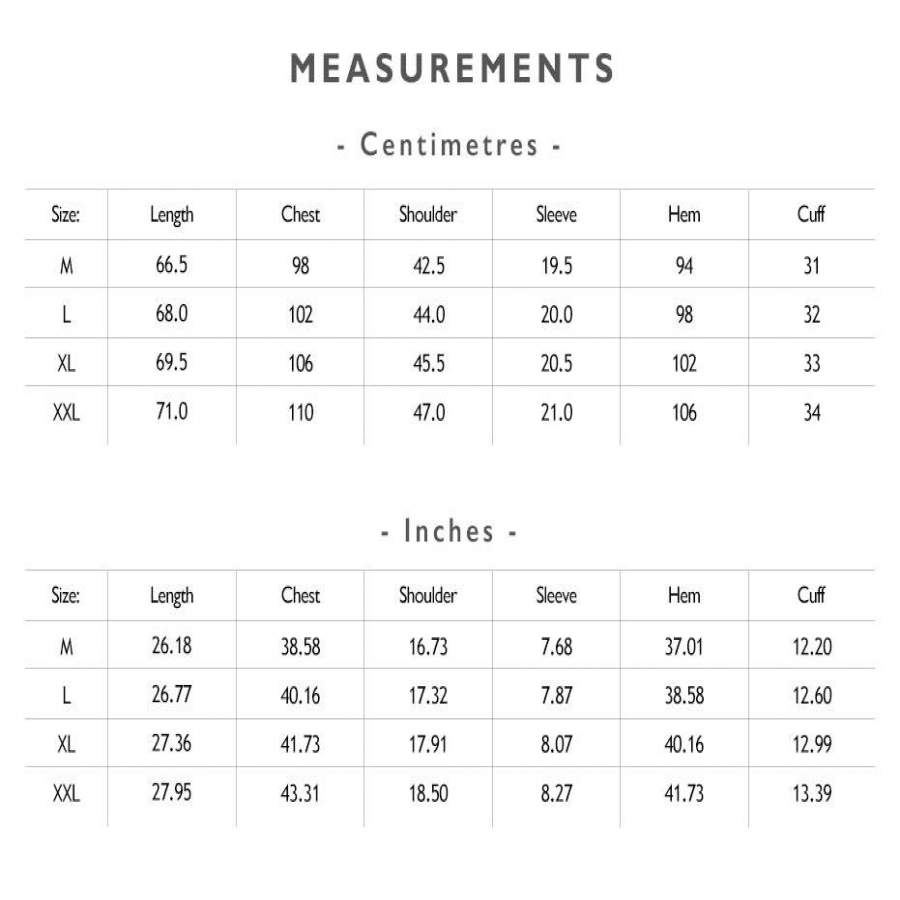
Task: Click the 20.5 sleeve value for XL
Action: [556, 363]
